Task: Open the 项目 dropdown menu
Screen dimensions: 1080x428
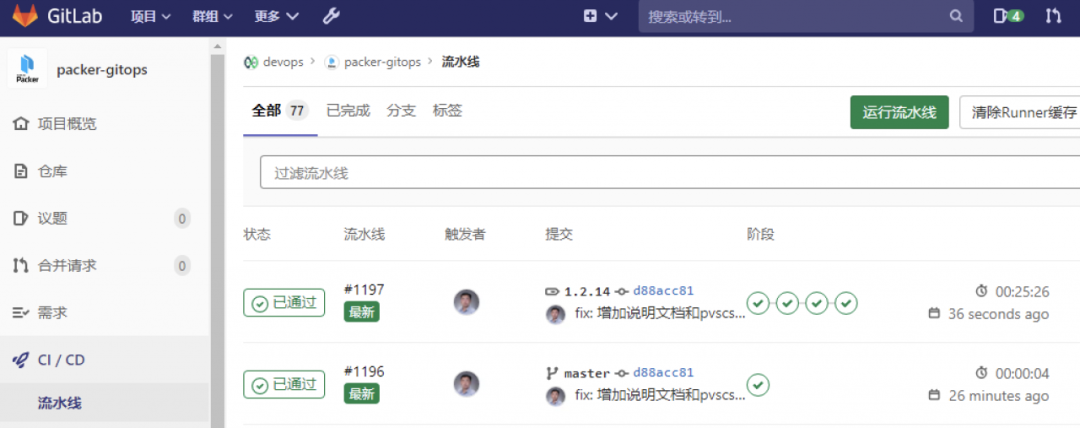Action: pyautogui.click(x=151, y=17)
